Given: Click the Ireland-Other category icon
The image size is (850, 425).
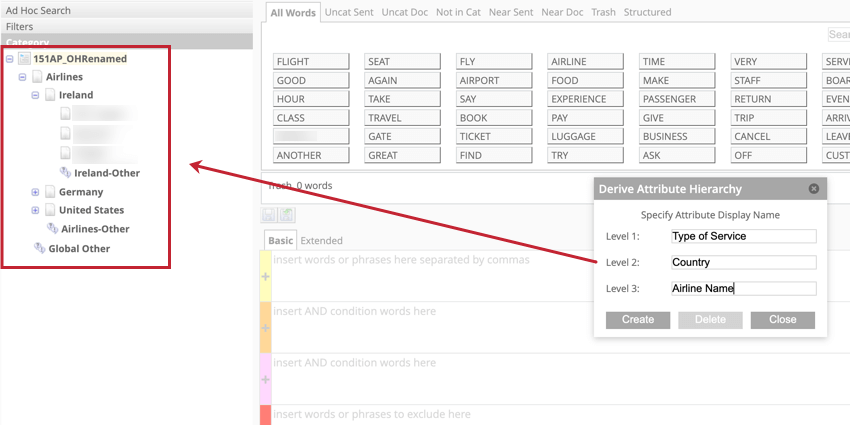Looking at the screenshot, I should (x=66, y=172).
